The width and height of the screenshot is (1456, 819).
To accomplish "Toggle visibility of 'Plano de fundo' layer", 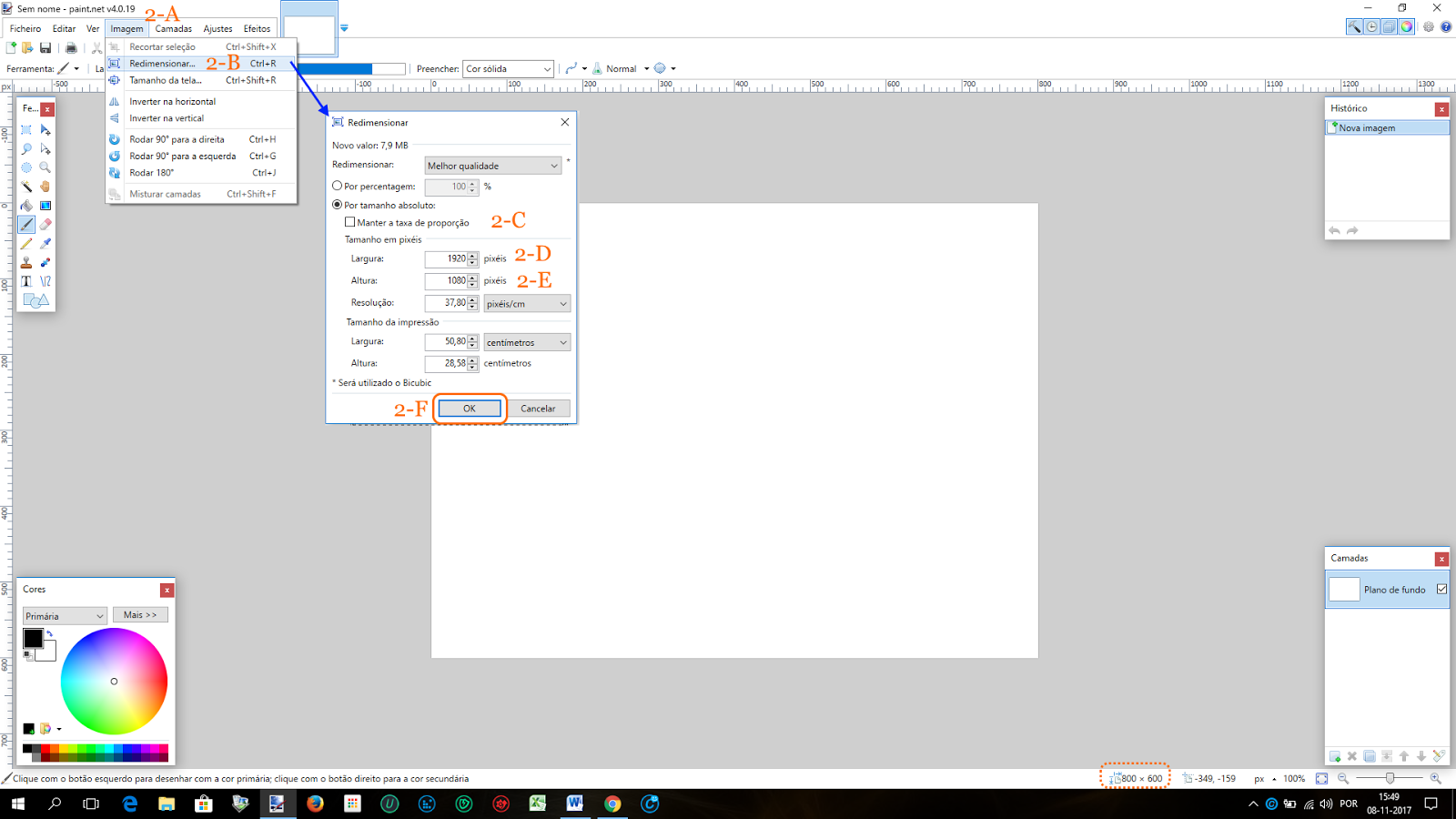I will [x=1442, y=590].
